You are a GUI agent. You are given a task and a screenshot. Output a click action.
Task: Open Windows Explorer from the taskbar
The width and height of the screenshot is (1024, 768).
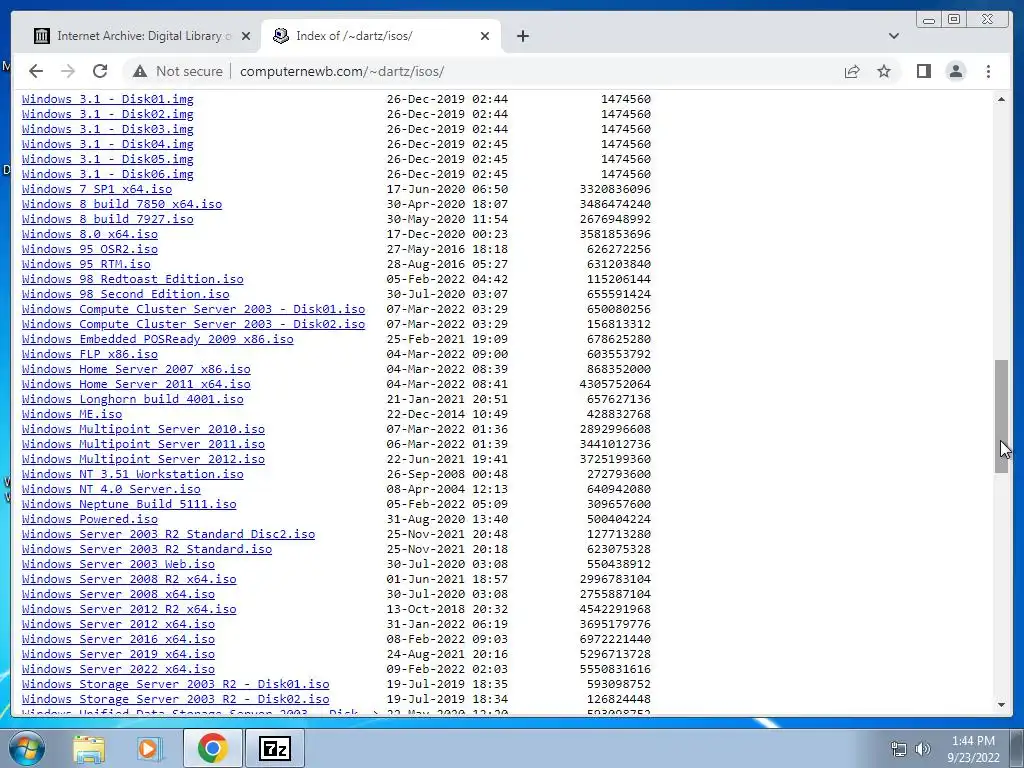tap(89, 748)
